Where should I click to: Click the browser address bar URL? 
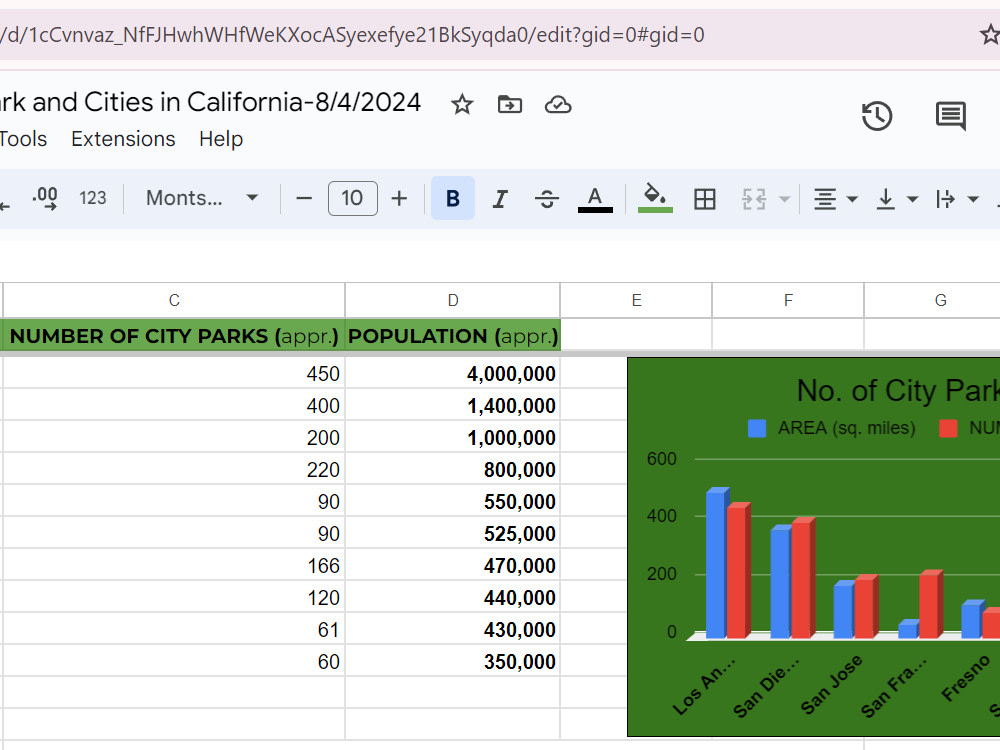pyautogui.click(x=352, y=34)
